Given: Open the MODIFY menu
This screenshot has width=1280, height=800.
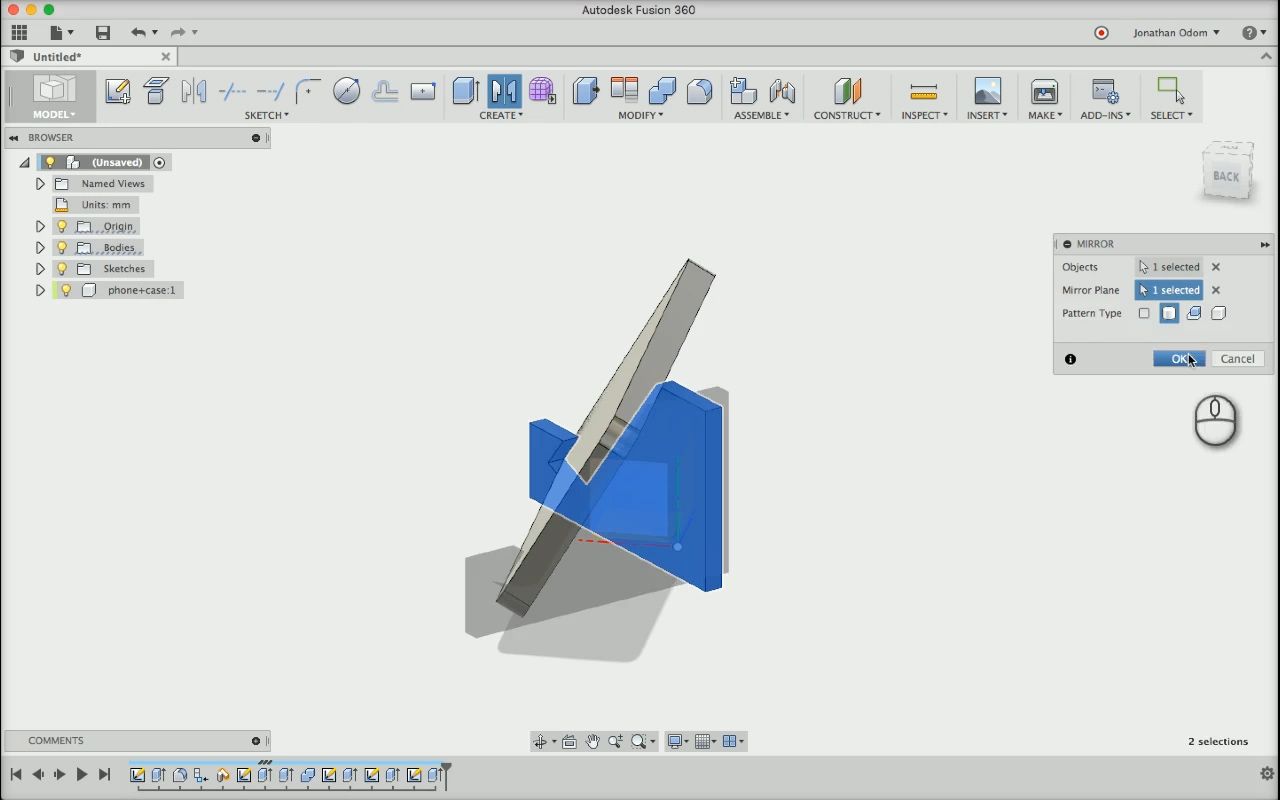Looking at the screenshot, I should [x=640, y=115].
